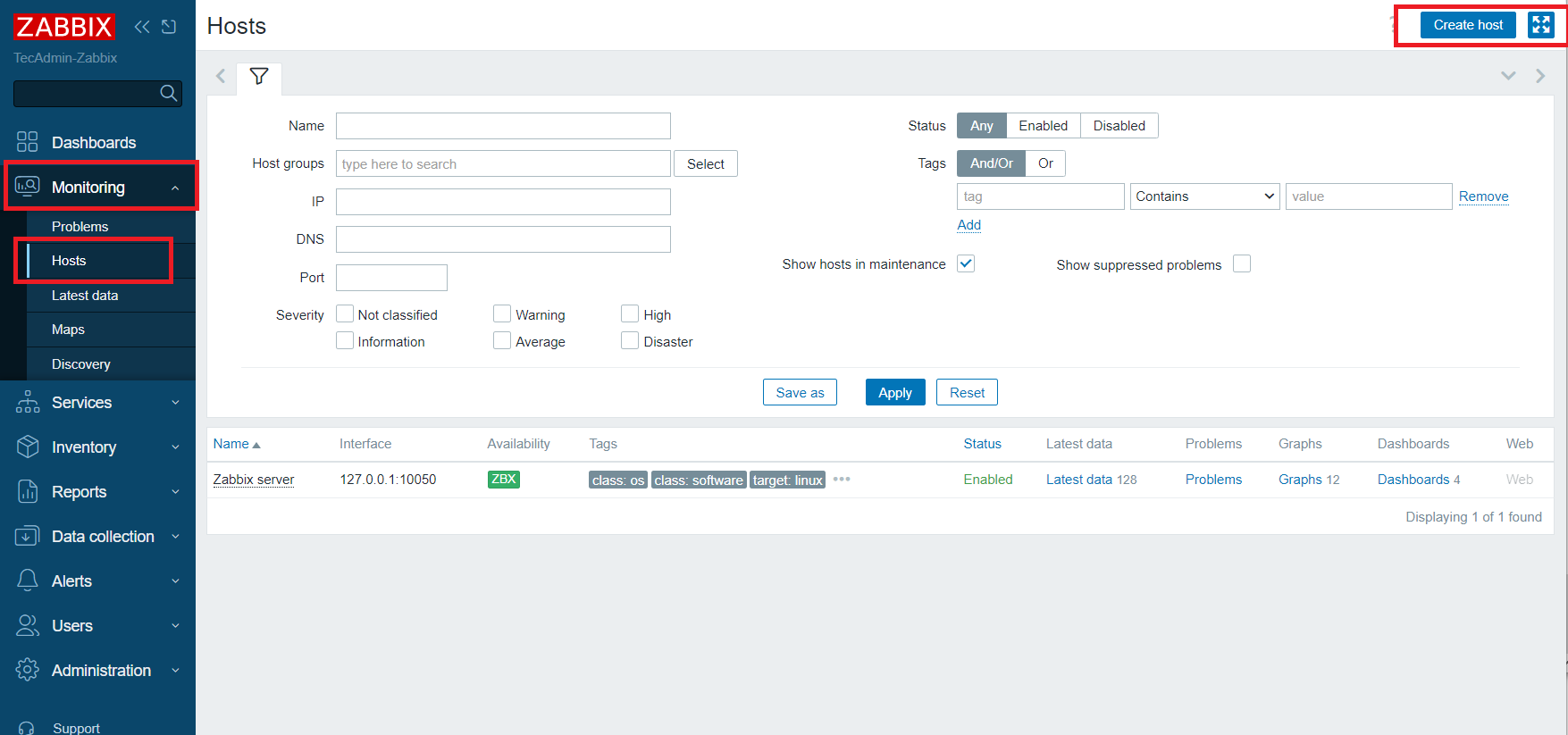Select the Disabled status option

1119,126
